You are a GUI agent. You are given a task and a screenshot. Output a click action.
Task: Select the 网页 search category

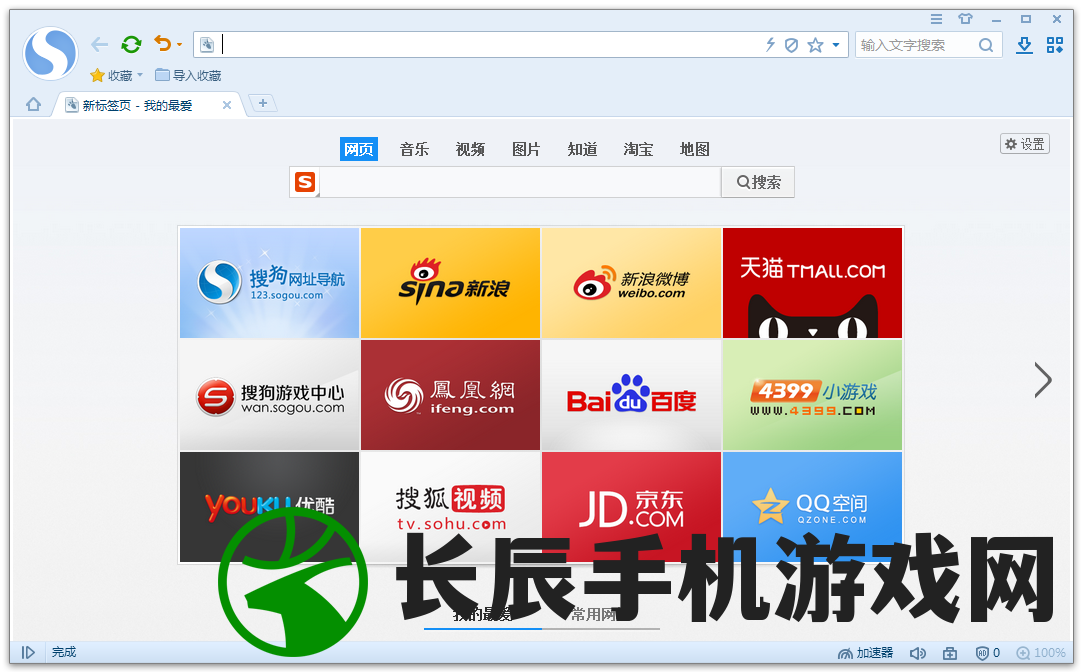point(358,149)
